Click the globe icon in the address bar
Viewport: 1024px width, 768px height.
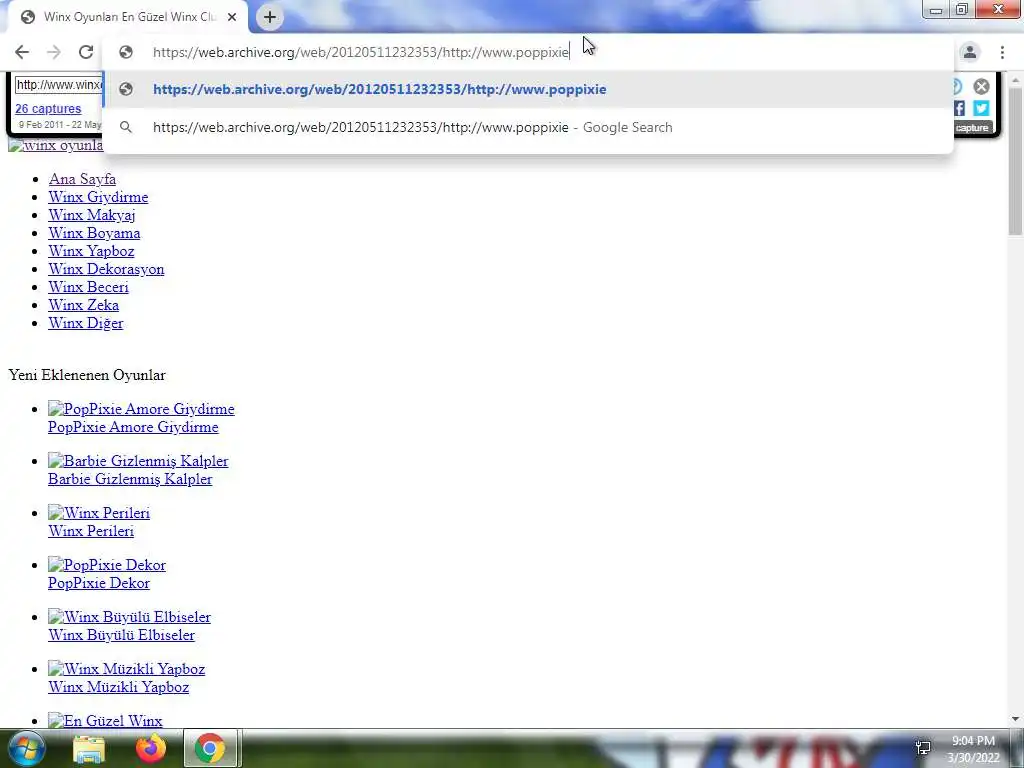[x=126, y=52]
